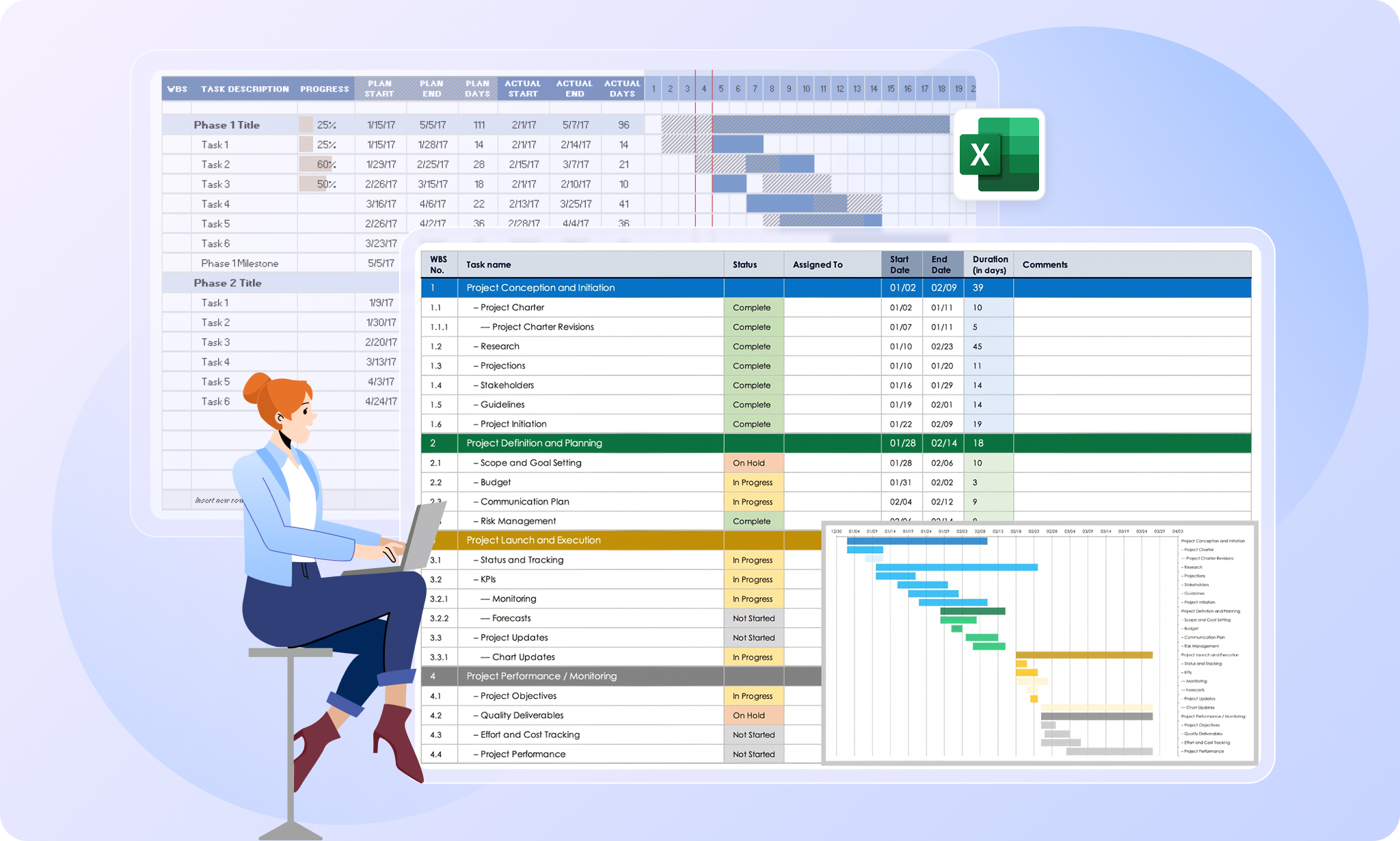Select the green Project Definition and Planning row
Viewport: 1400px width, 841px height.
coord(836,443)
